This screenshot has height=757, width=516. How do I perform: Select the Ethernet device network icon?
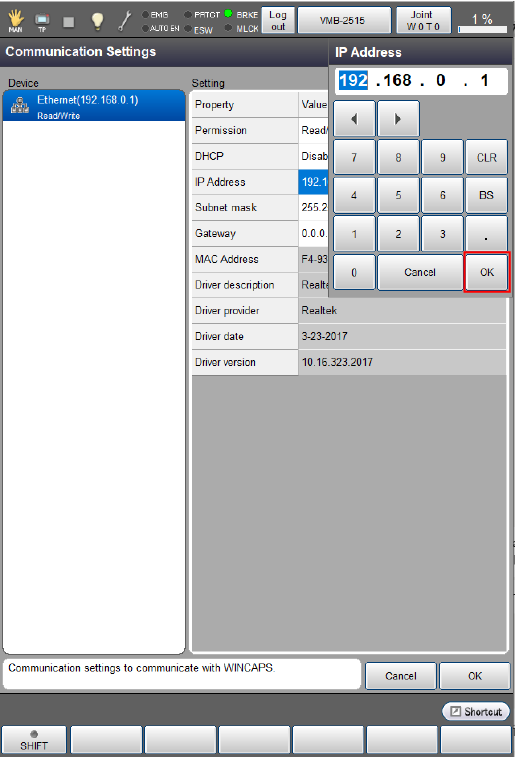(20, 105)
